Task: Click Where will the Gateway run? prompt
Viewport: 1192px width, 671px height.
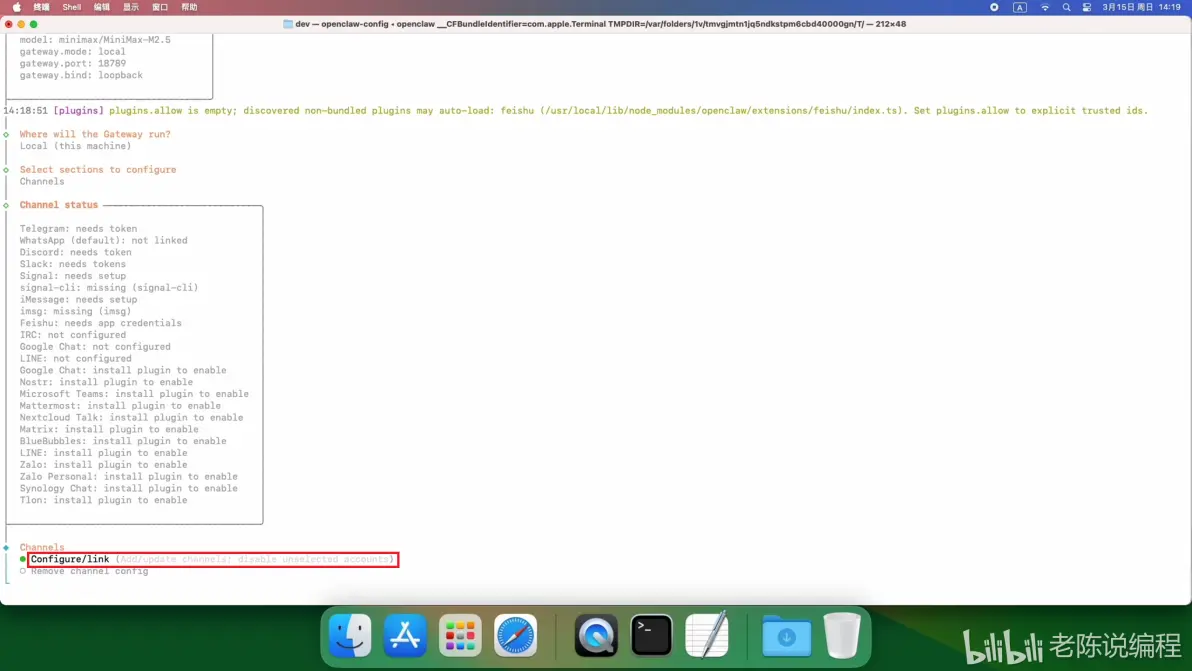Action: 95,135
